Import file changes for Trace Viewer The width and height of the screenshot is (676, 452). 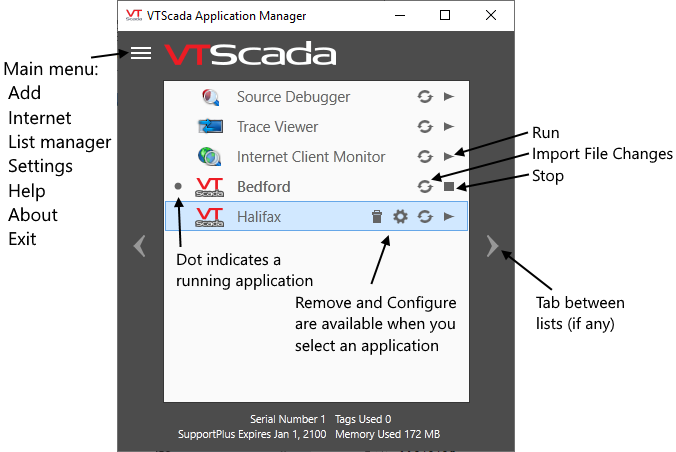pyautogui.click(x=425, y=127)
